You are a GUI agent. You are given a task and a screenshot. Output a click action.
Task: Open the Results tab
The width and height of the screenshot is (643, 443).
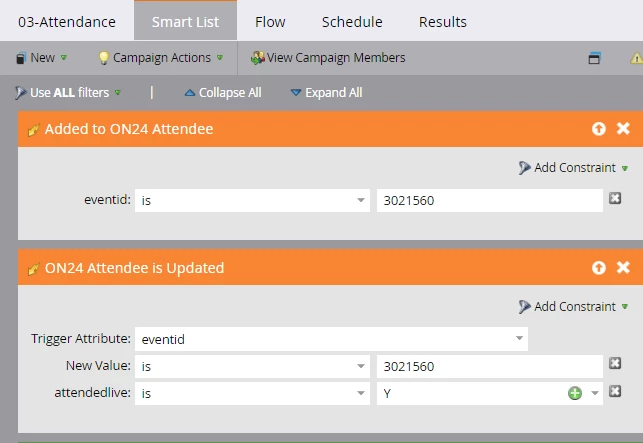[442, 22]
